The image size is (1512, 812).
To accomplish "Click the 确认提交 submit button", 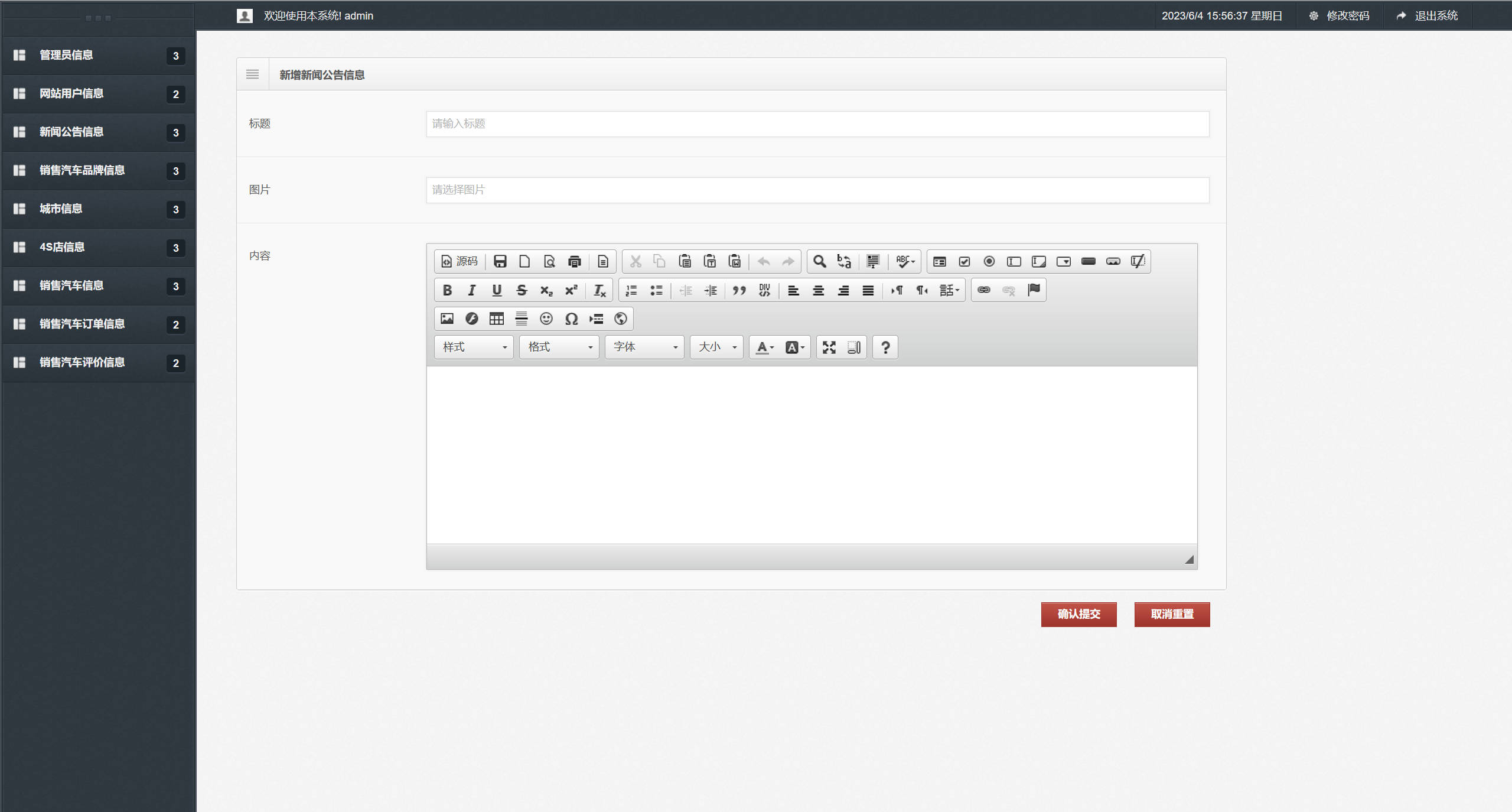I will pos(1078,614).
